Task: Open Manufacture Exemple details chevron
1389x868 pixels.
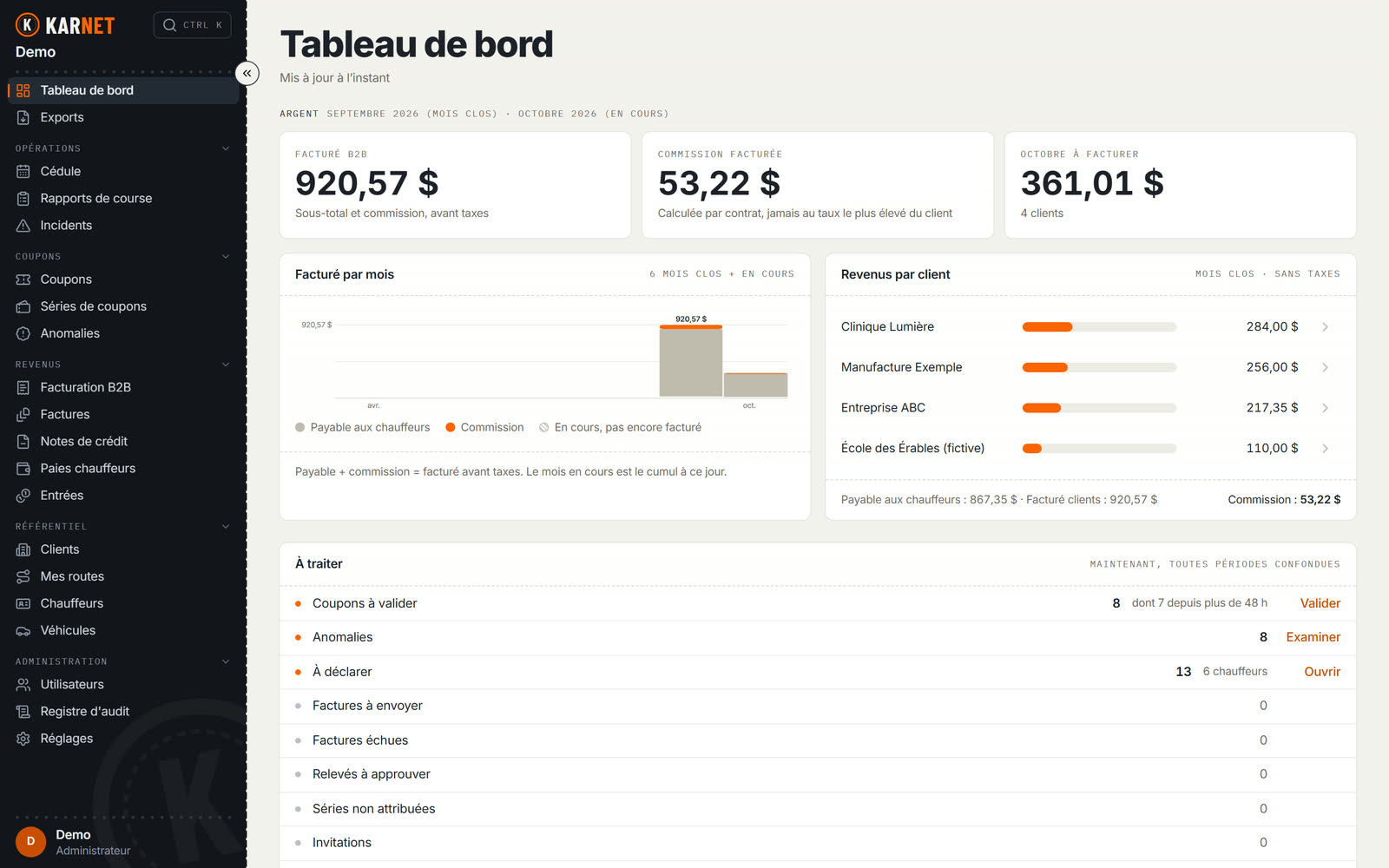Action: 1326,367
